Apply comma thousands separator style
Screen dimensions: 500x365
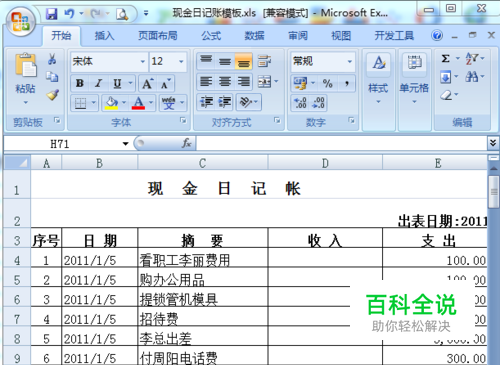click(x=347, y=83)
